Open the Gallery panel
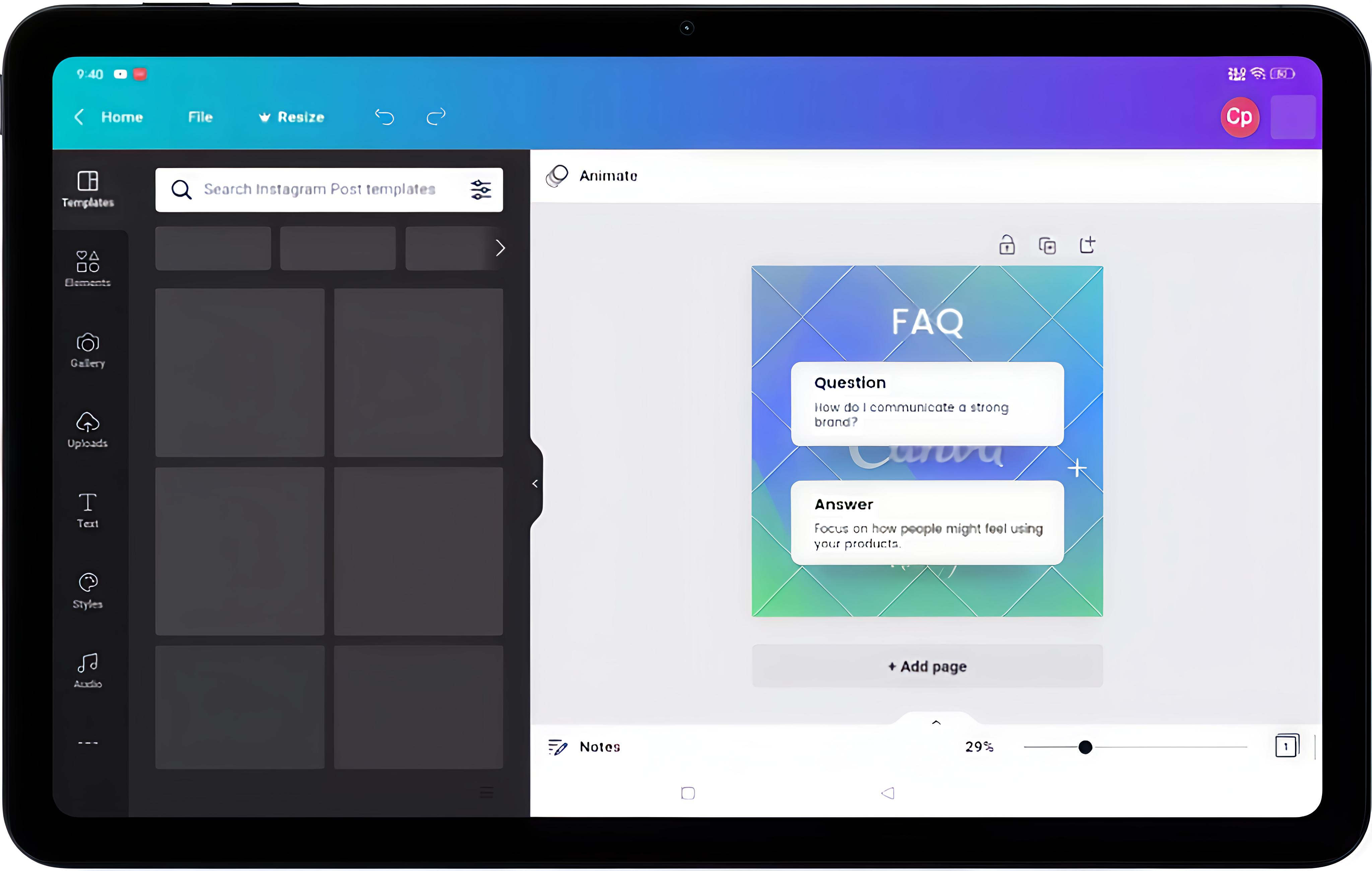This screenshot has width=1372, height=871. (88, 350)
